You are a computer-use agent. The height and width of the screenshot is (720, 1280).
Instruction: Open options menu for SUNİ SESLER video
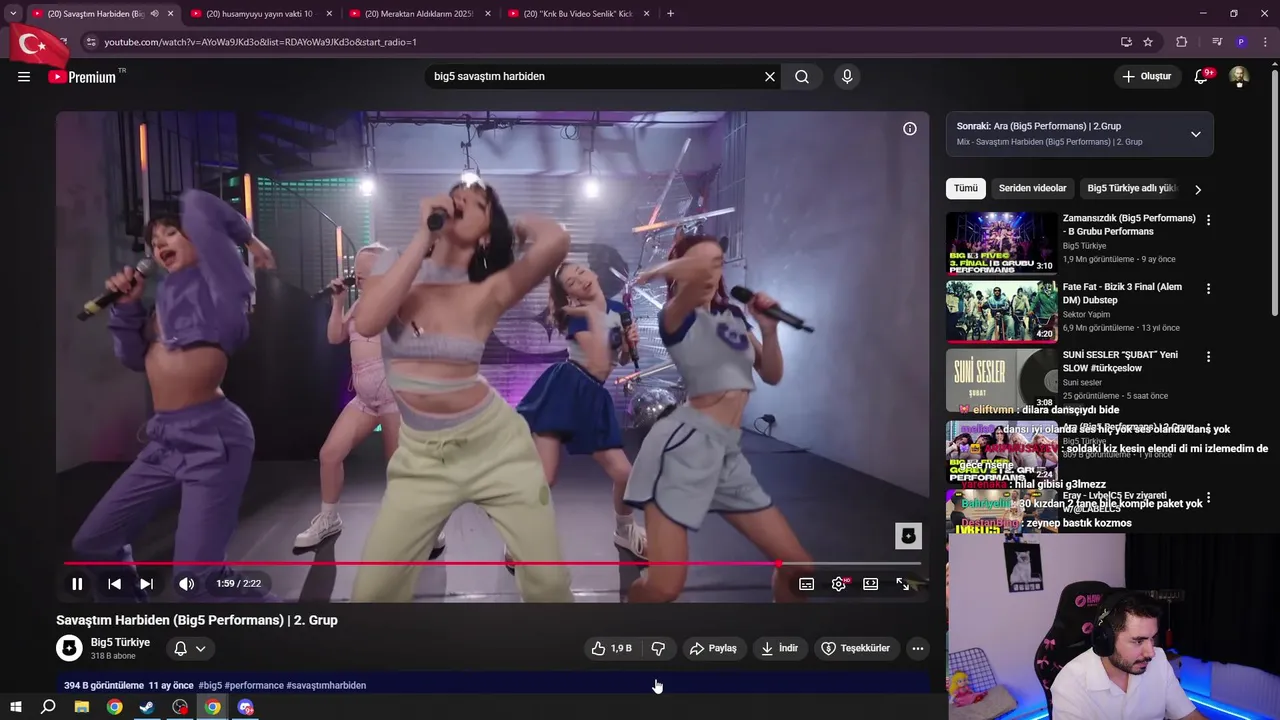(x=1208, y=357)
